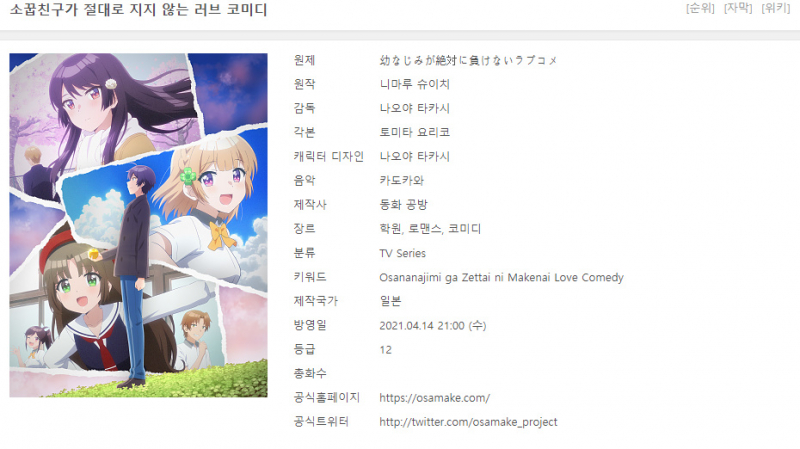The image size is (800, 449).
Task: Select director name next to 감독
Action: click(414, 108)
